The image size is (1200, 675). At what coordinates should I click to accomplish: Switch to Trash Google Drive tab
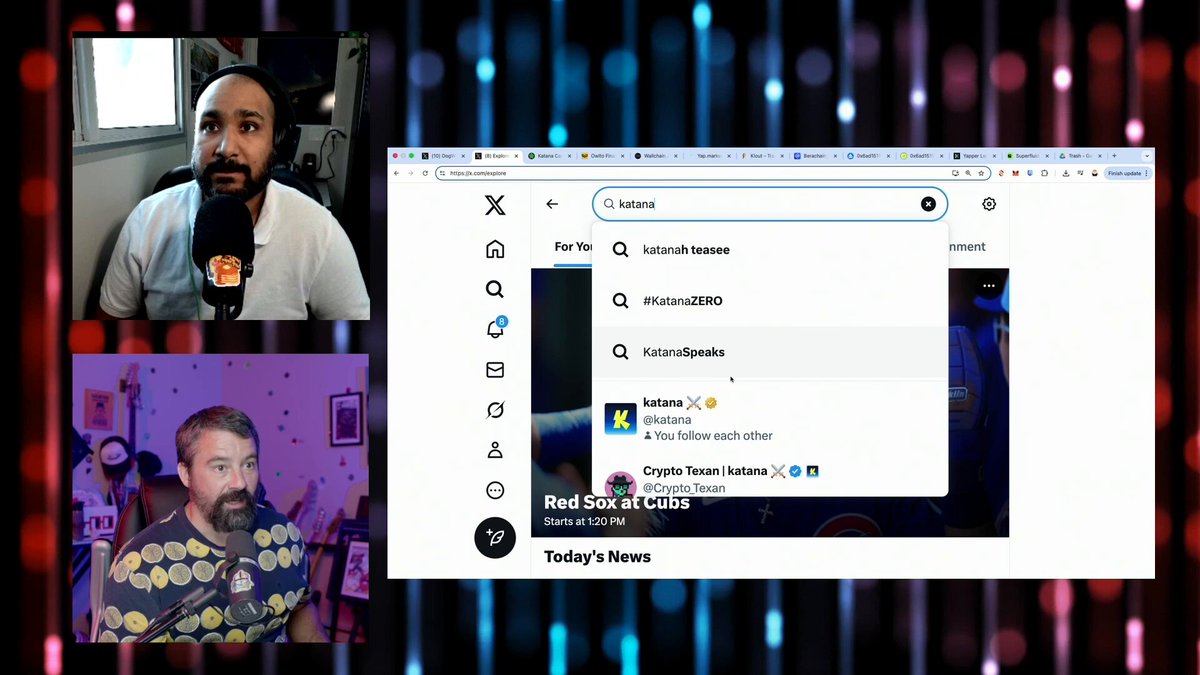point(1081,156)
